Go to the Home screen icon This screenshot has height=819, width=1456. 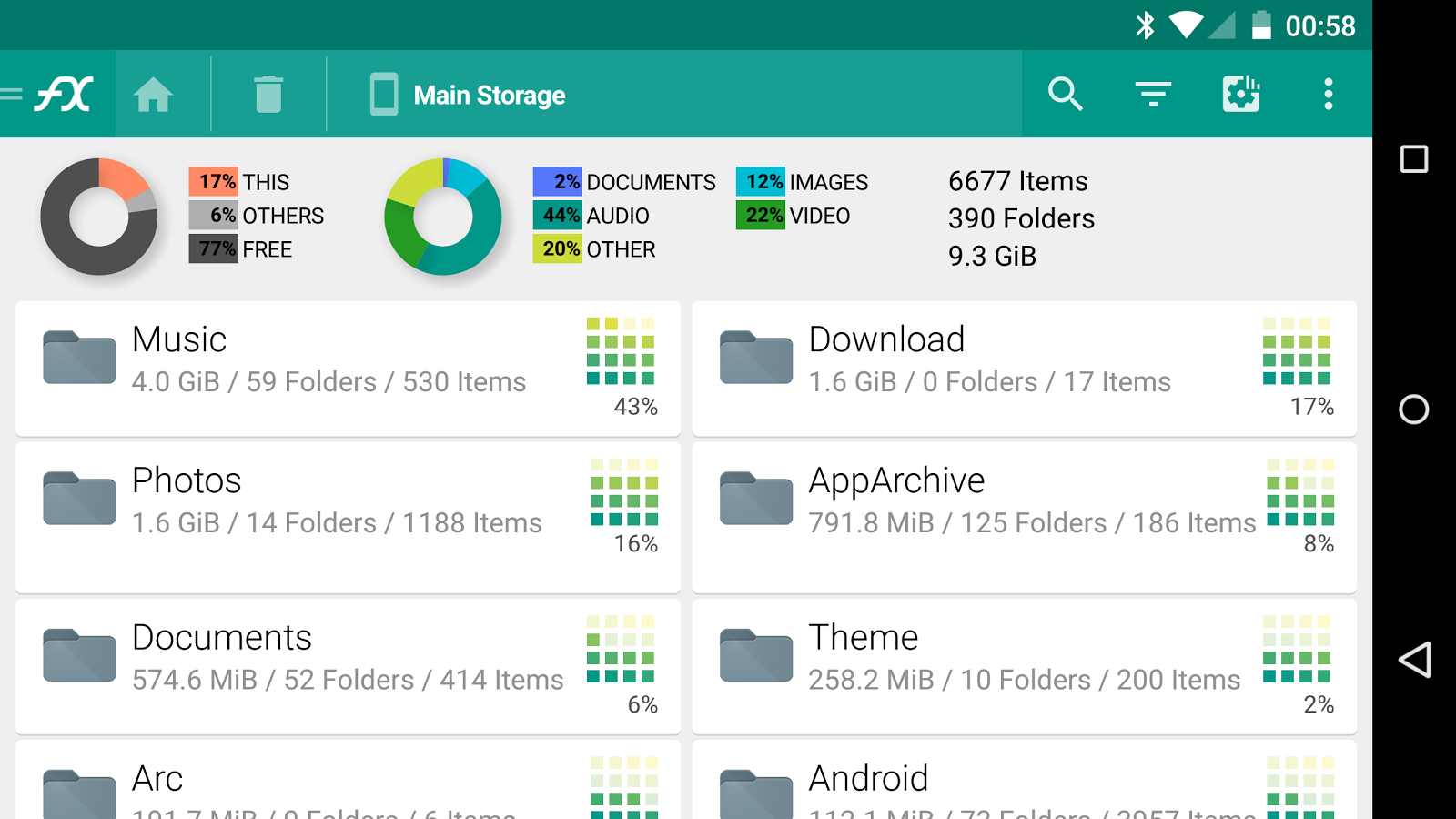click(x=153, y=95)
